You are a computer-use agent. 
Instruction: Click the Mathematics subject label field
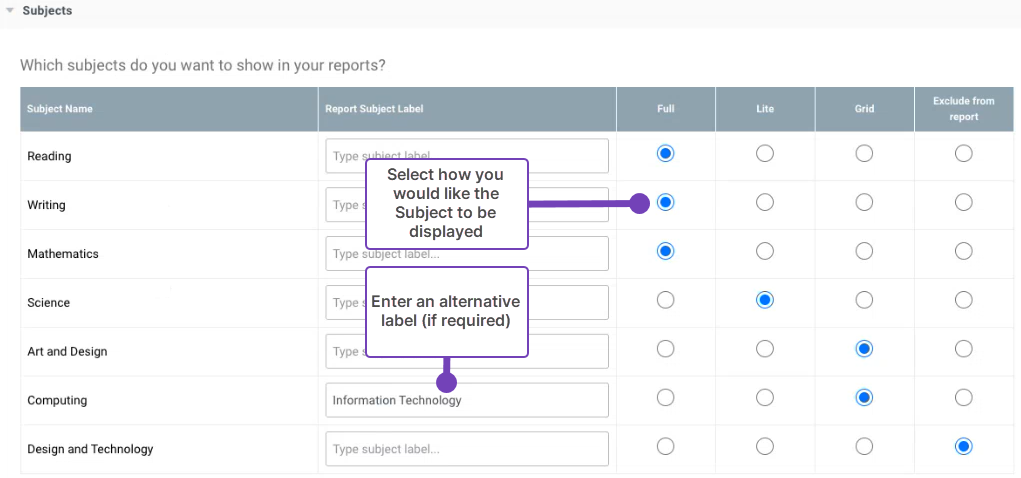coord(580,254)
